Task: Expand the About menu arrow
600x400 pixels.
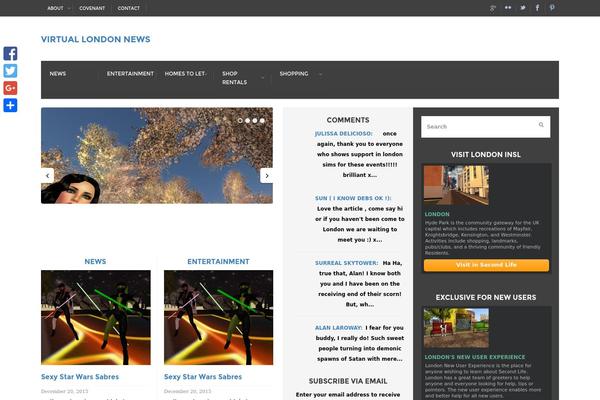Action: pyautogui.click(x=69, y=8)
